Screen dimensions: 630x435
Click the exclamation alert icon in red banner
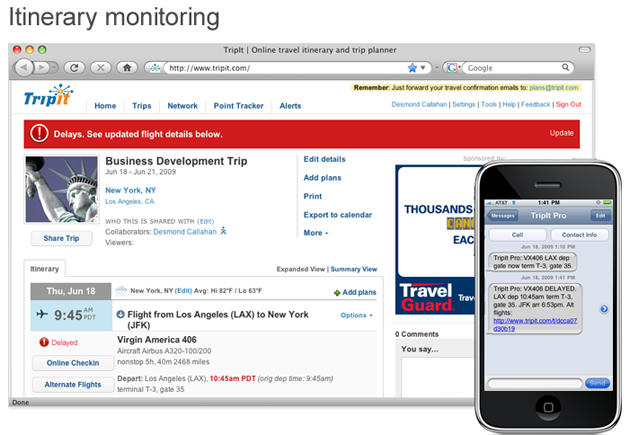pyautogui.click(x=39, y=133)
